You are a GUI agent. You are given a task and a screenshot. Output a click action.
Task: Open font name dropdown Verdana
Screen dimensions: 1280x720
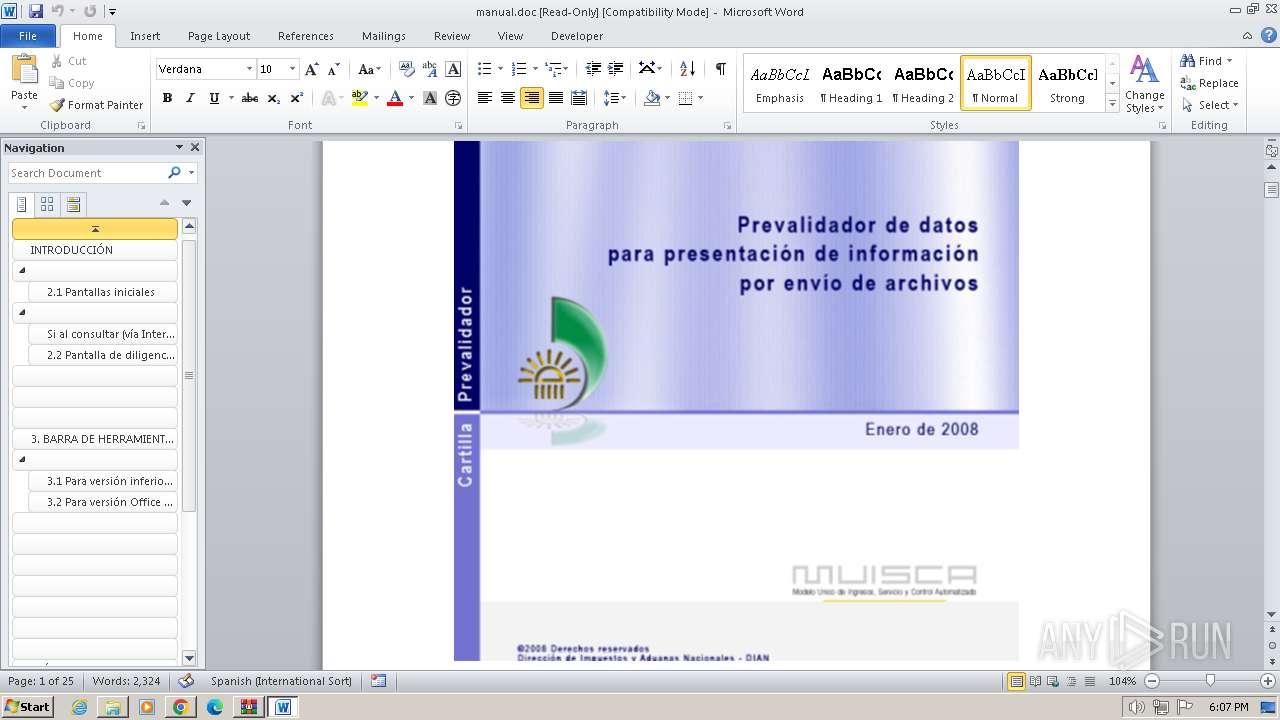click(249, 69)
